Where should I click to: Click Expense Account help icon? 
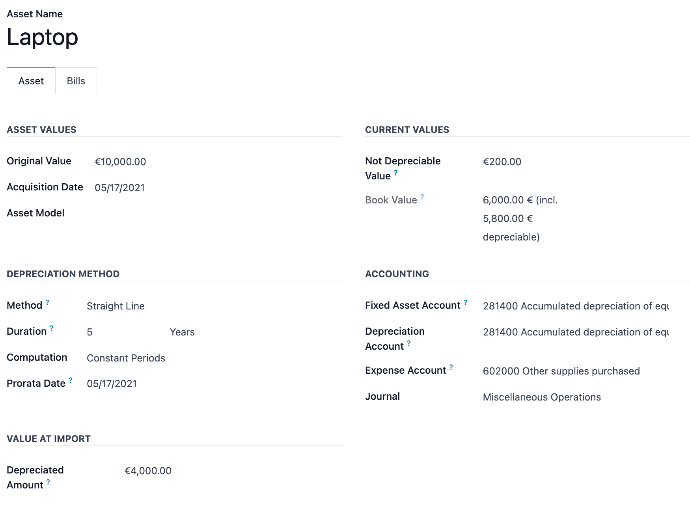[x=451, y=367]
